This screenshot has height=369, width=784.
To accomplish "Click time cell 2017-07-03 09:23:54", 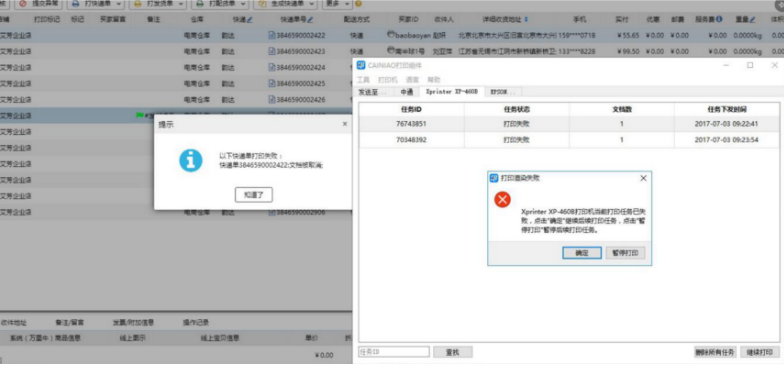I will point(726,140).
